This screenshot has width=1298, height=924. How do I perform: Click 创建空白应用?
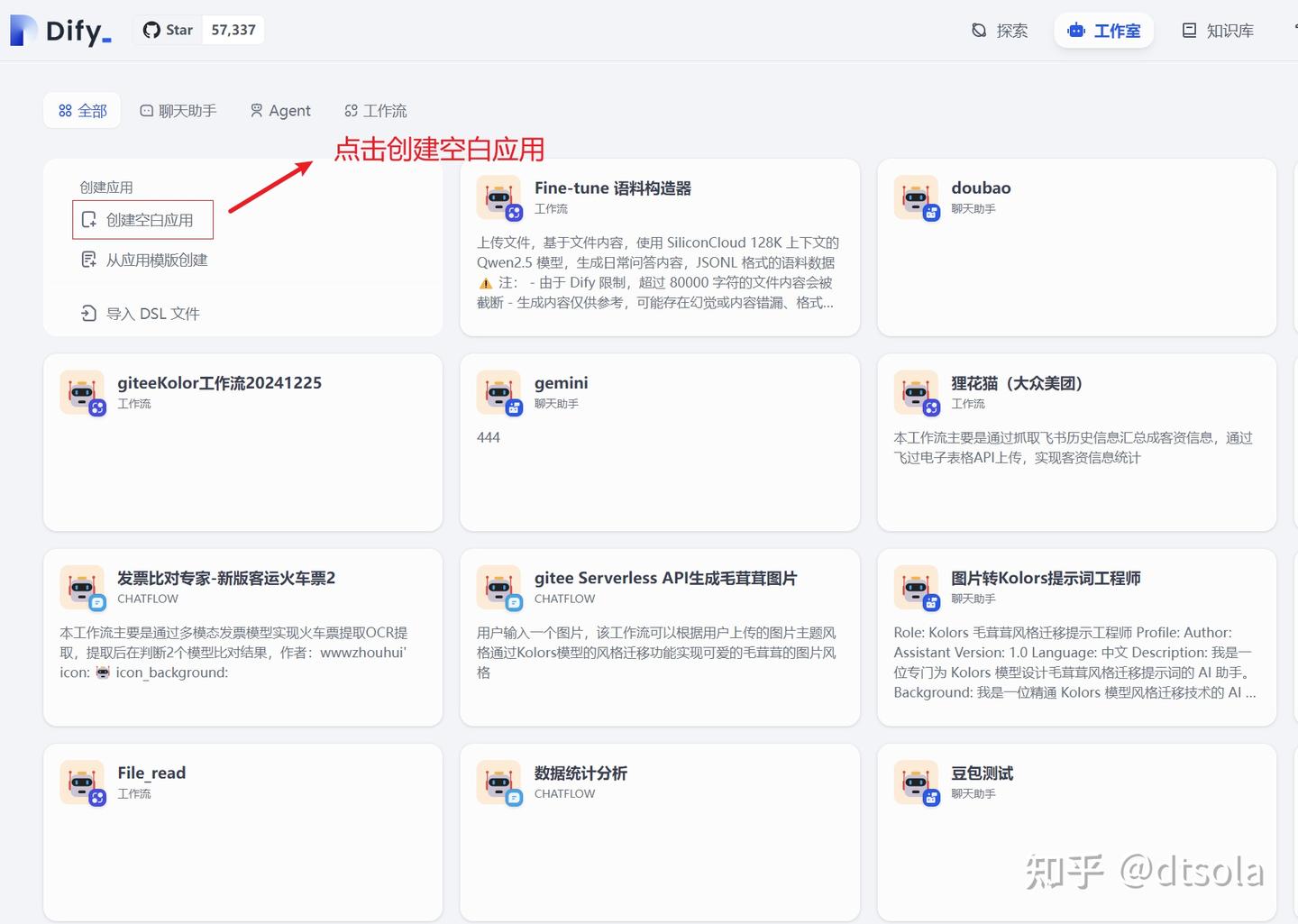142,220
